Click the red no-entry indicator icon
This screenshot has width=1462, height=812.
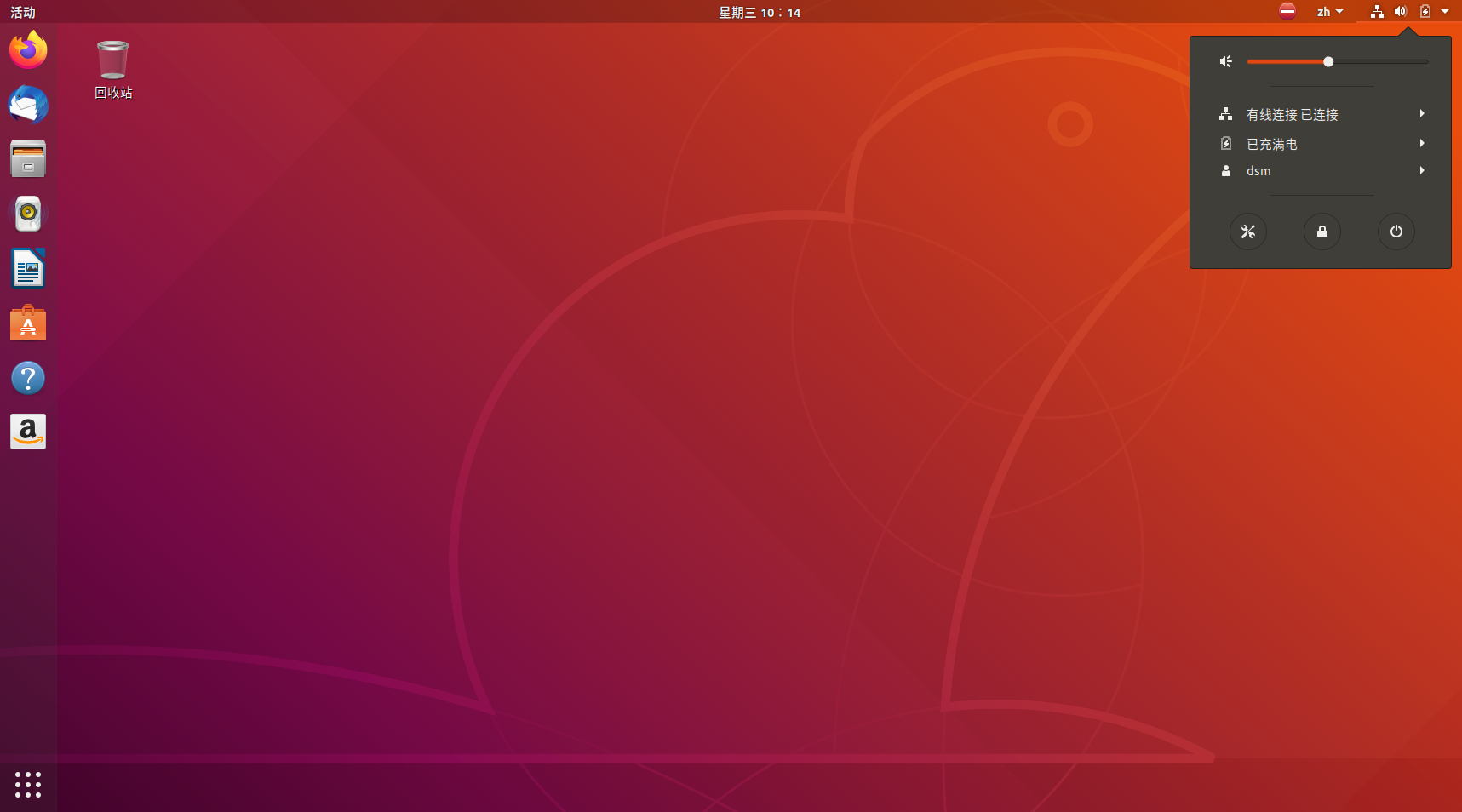coord(1287,11)
